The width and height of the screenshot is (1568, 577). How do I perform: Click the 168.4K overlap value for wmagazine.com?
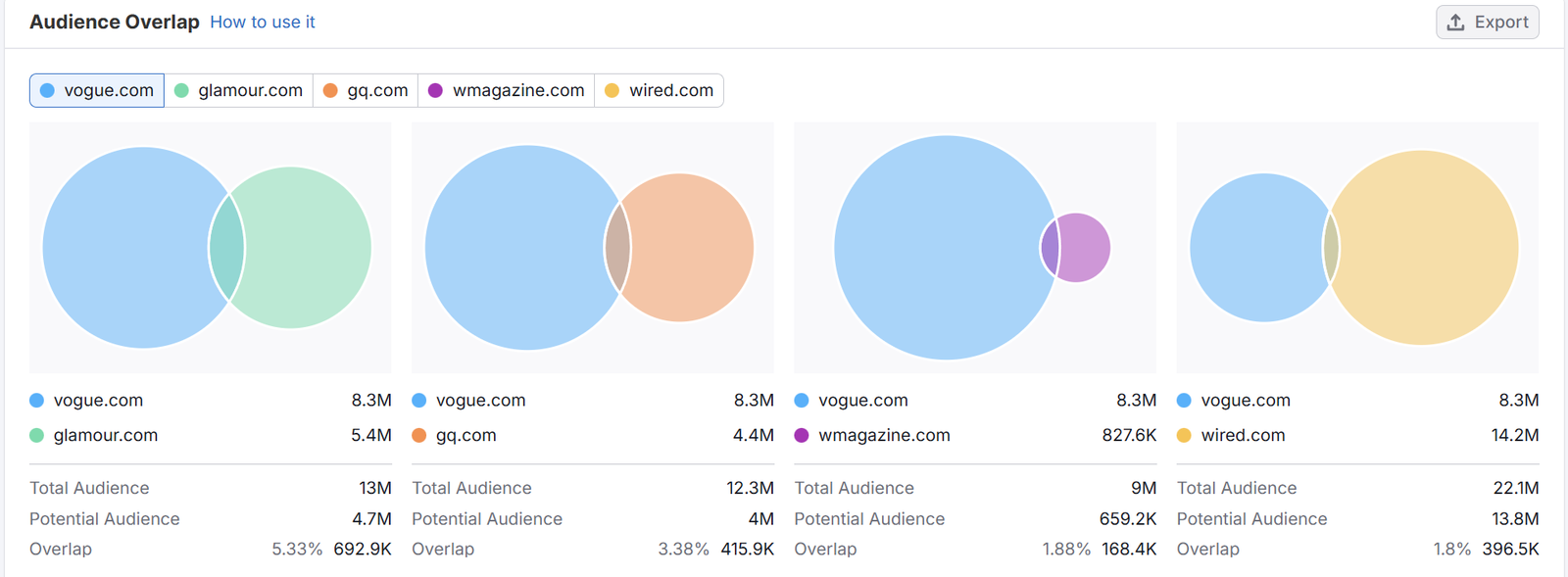click(x=1129, y=549)
